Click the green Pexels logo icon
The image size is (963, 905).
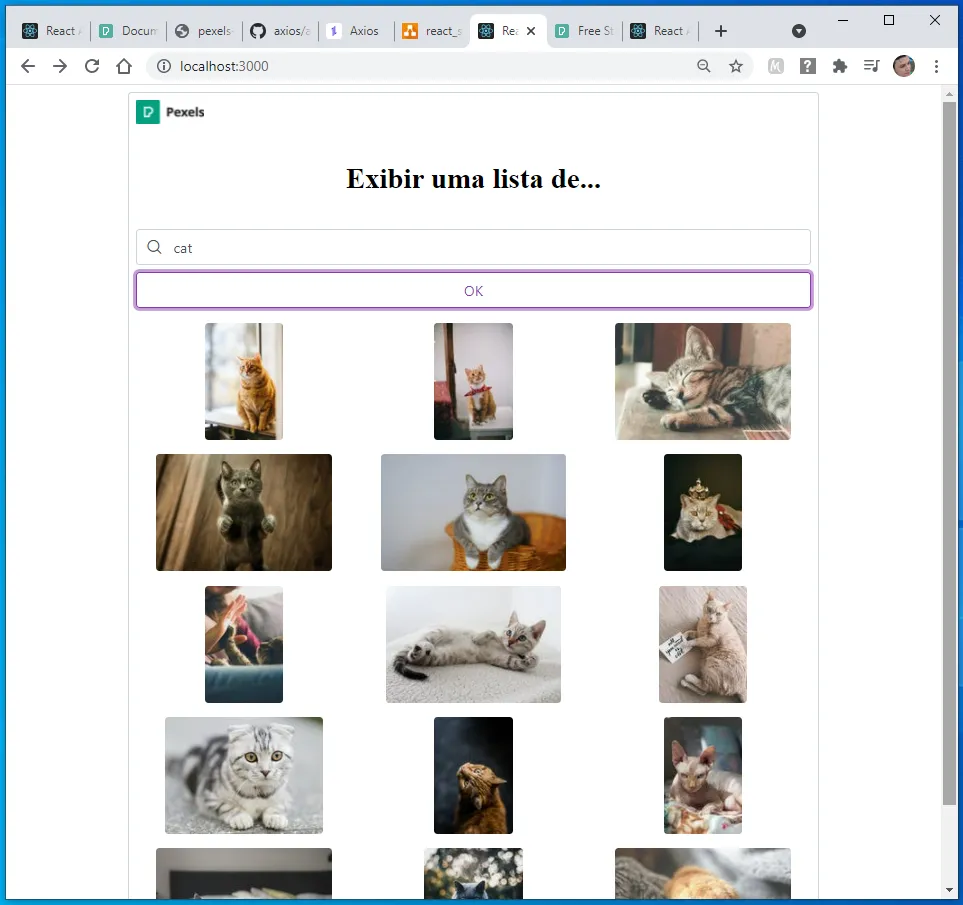148,112
